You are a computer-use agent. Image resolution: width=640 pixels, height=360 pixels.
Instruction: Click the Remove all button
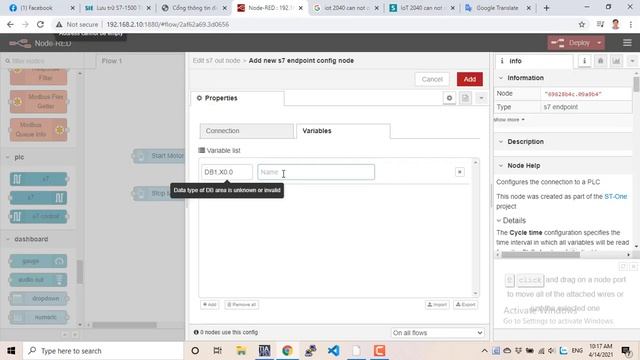242,304
